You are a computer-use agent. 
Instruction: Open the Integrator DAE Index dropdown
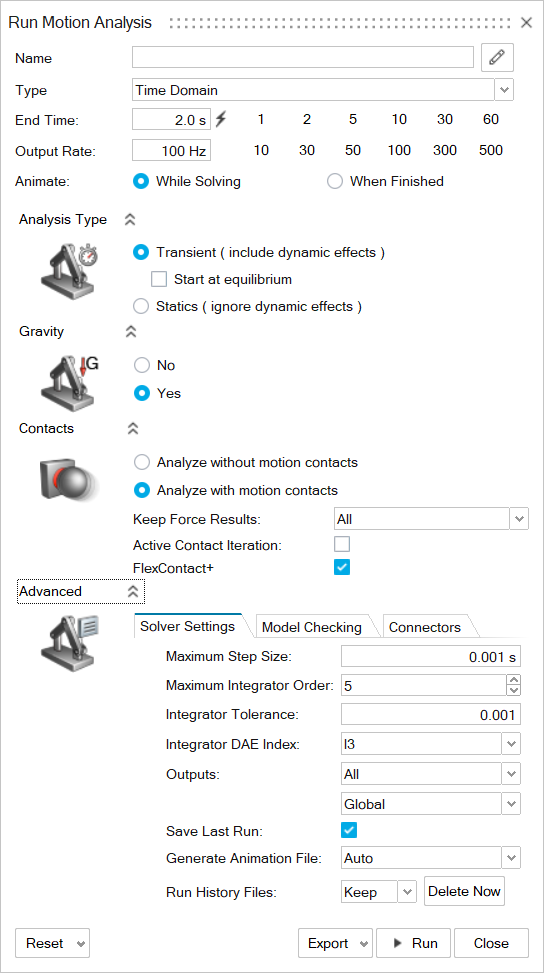[x=511, y=744]
